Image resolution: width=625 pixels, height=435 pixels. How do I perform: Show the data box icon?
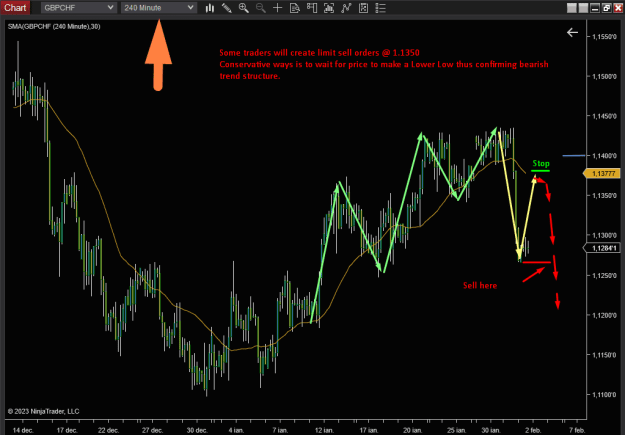pos(295,8)
